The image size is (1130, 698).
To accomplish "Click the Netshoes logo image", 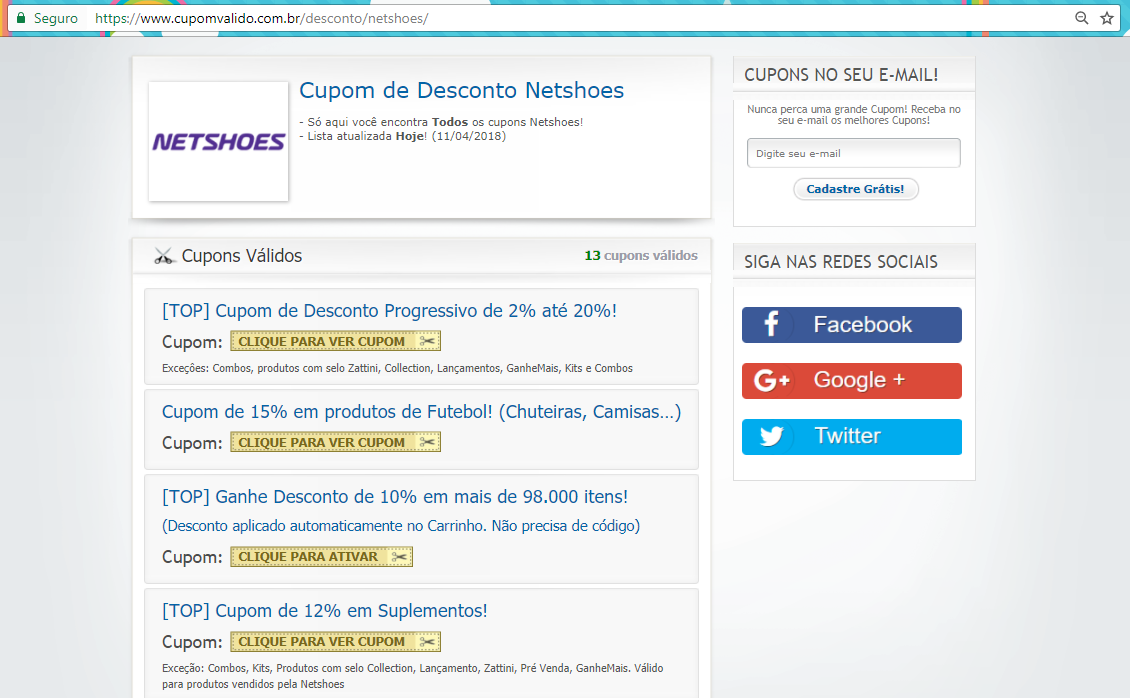I will (x=218, y=141).
